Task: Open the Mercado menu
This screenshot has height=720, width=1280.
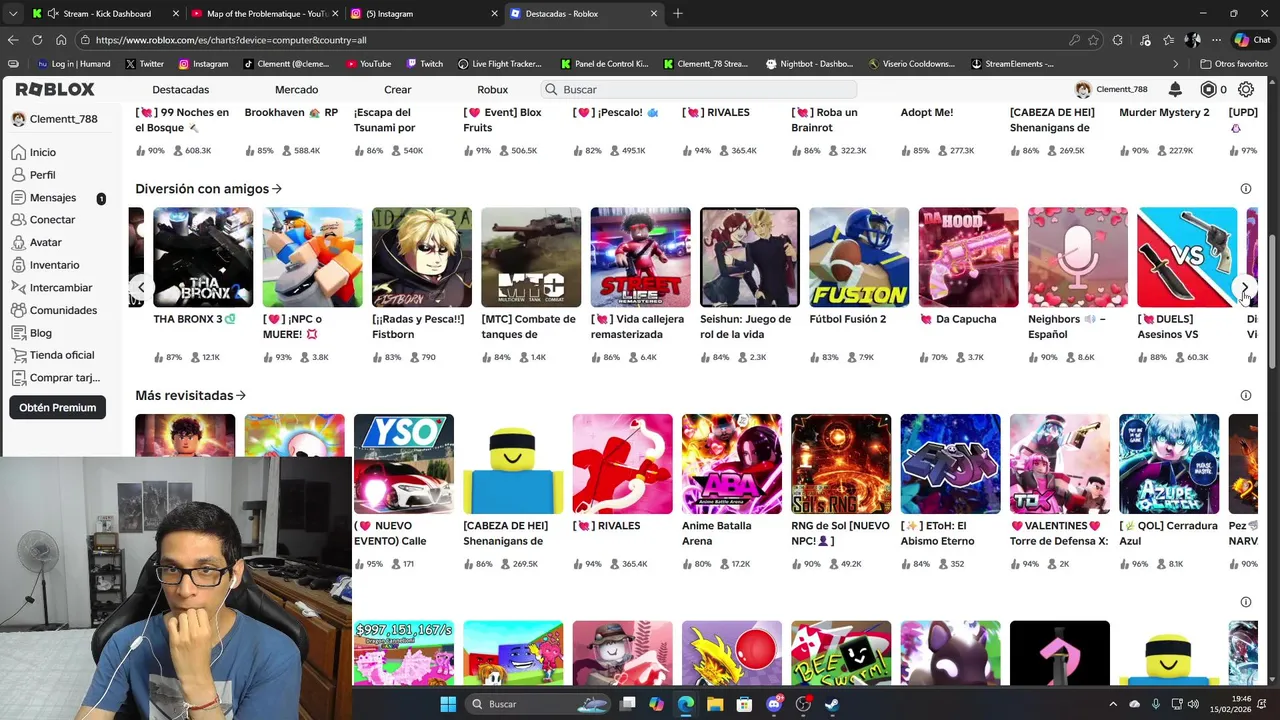Action: click(297, 90)
